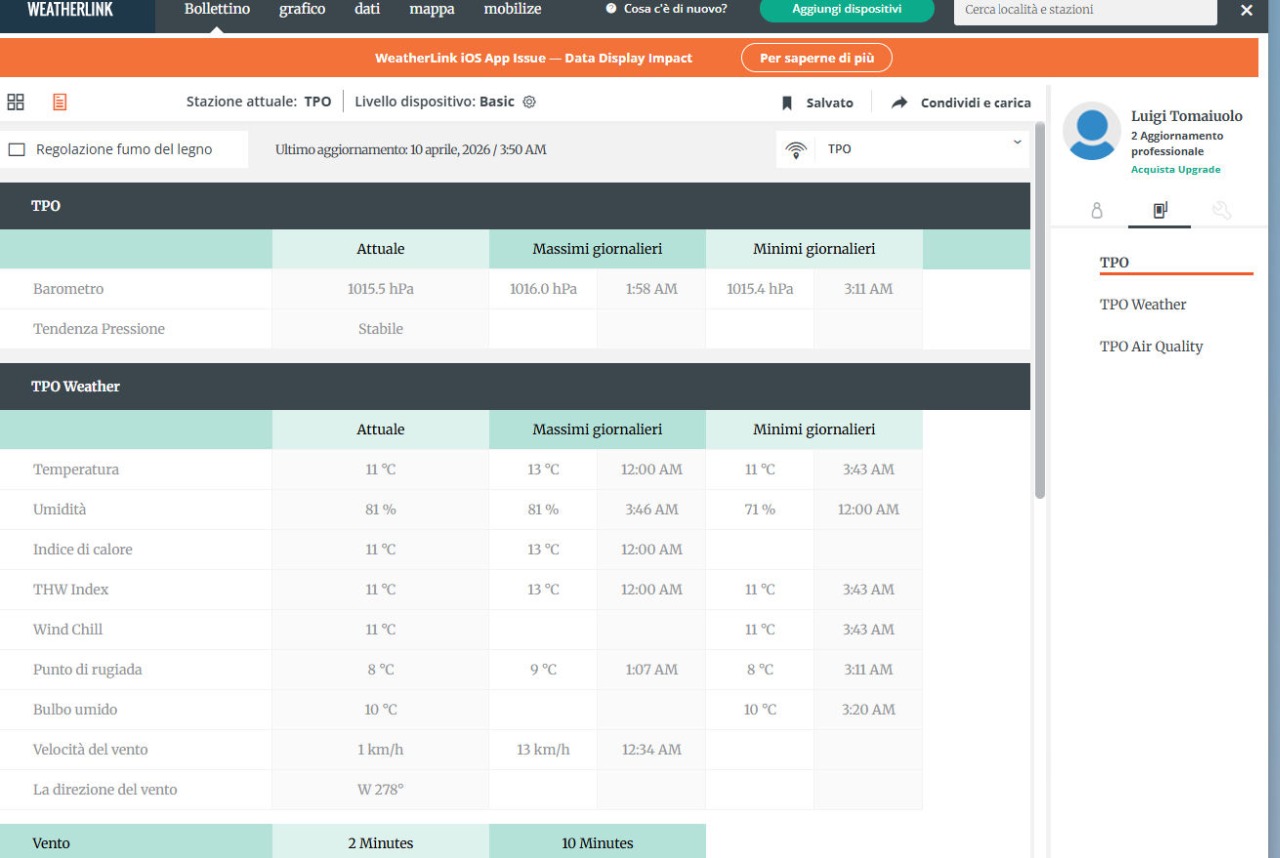Close the search bar with X

pos(1246,10)
